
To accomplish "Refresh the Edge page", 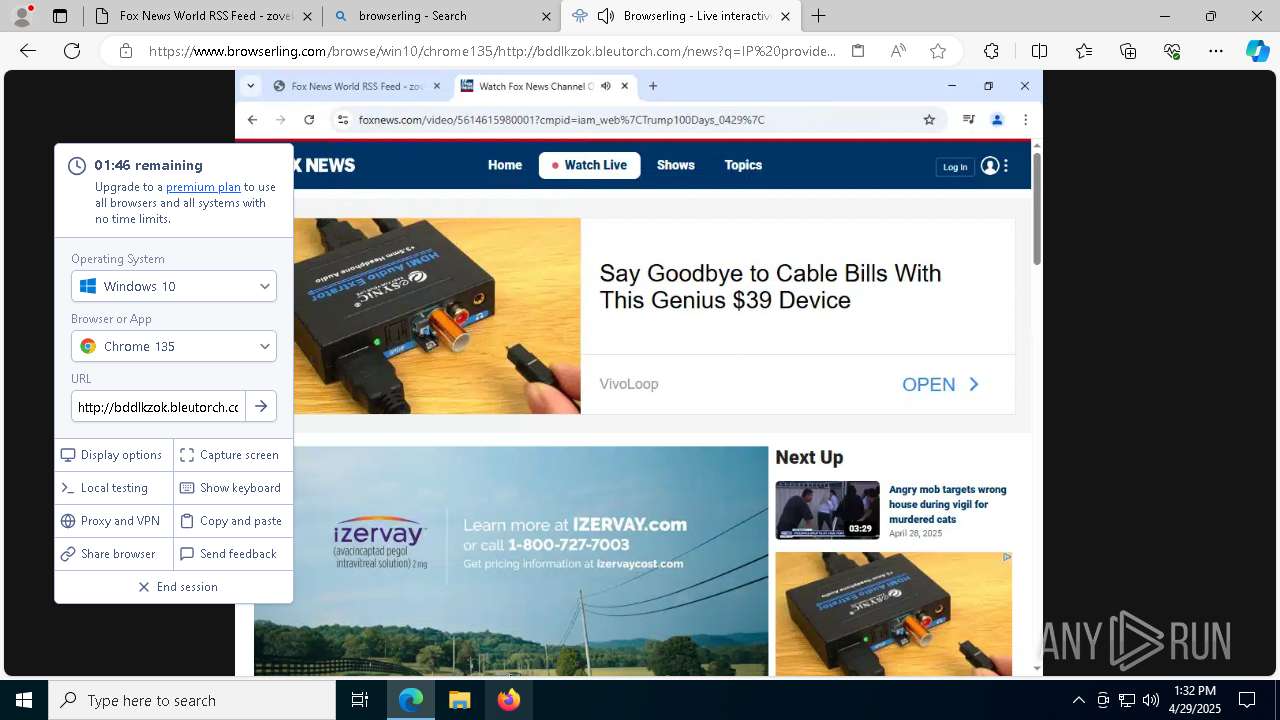I will pyautogui.click(x=72, y=51).
